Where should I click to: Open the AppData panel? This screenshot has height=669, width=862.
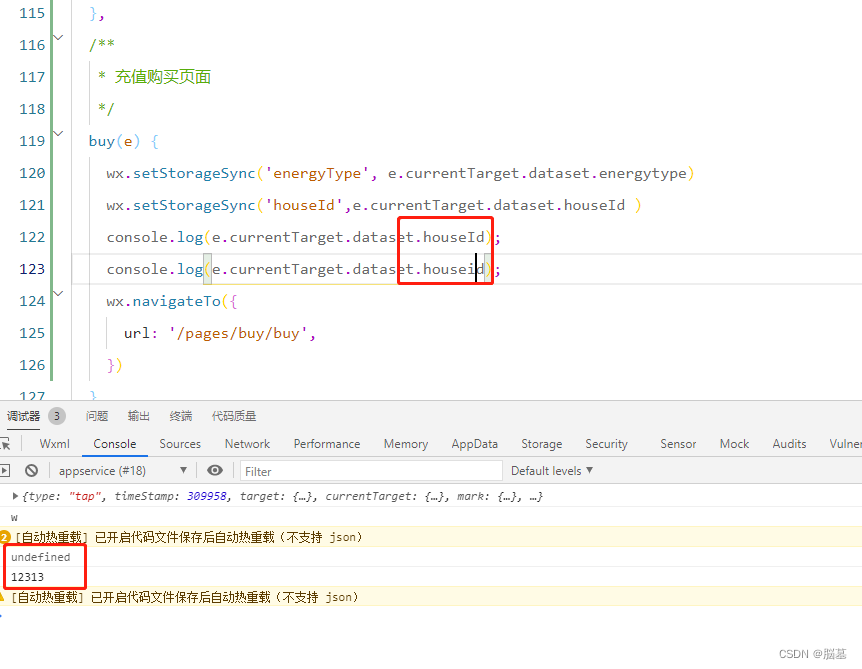pyautogui.click(x=474, y=444)
